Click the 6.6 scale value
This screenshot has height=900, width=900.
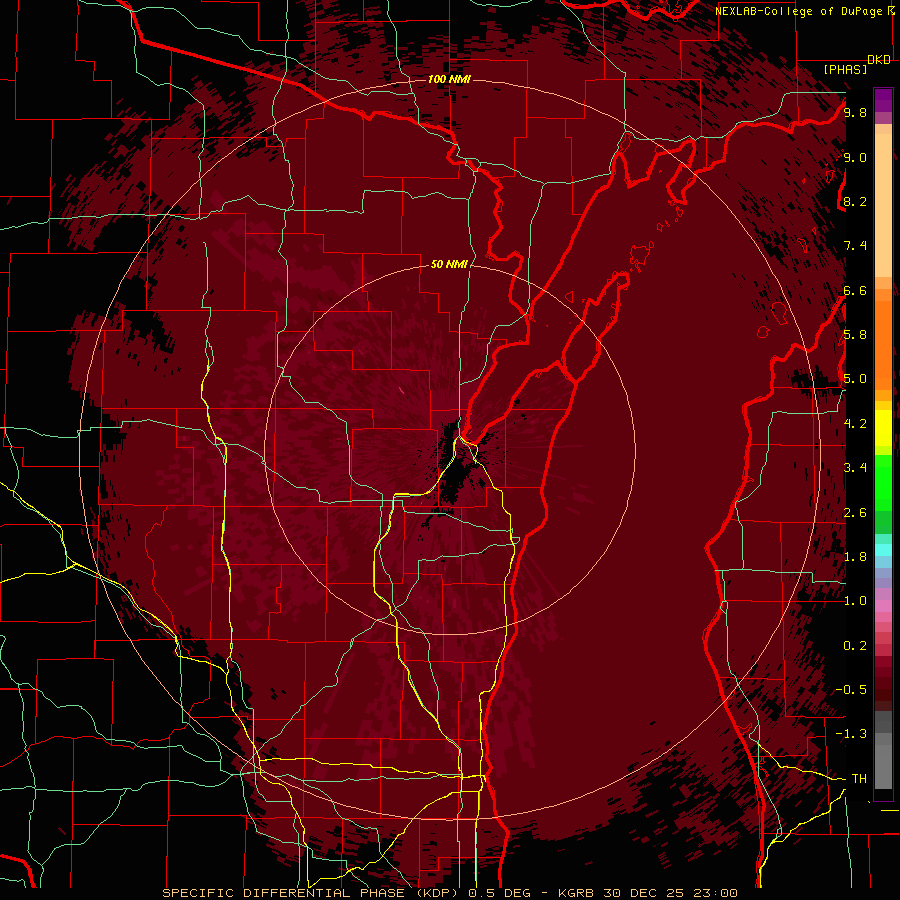pyautogui.click(x=855, y=290)
